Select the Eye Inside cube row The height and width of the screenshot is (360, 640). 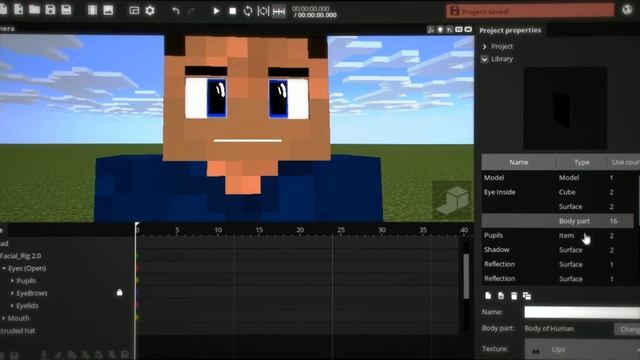point(558,192)
